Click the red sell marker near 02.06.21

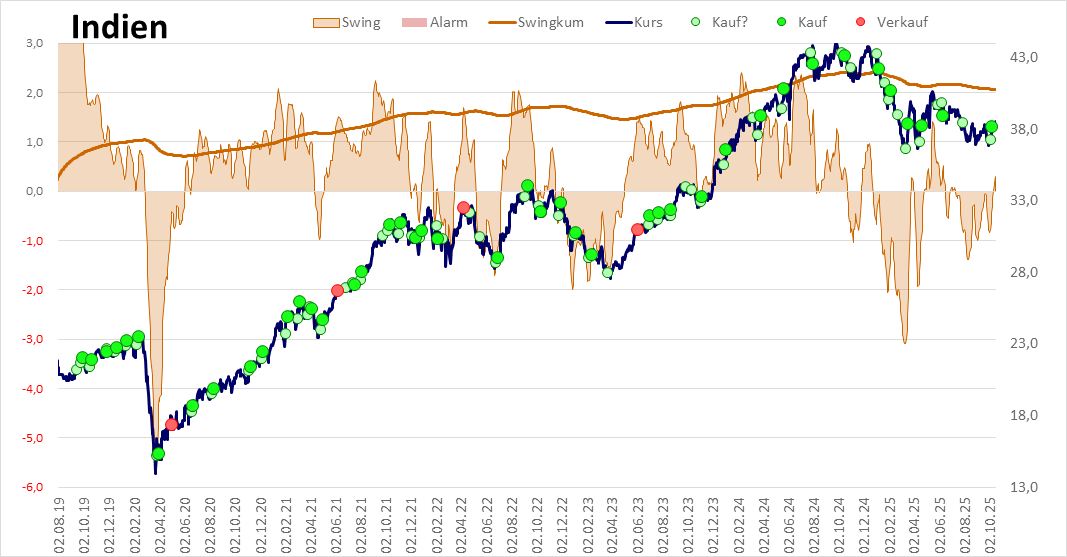coord(337,290)
